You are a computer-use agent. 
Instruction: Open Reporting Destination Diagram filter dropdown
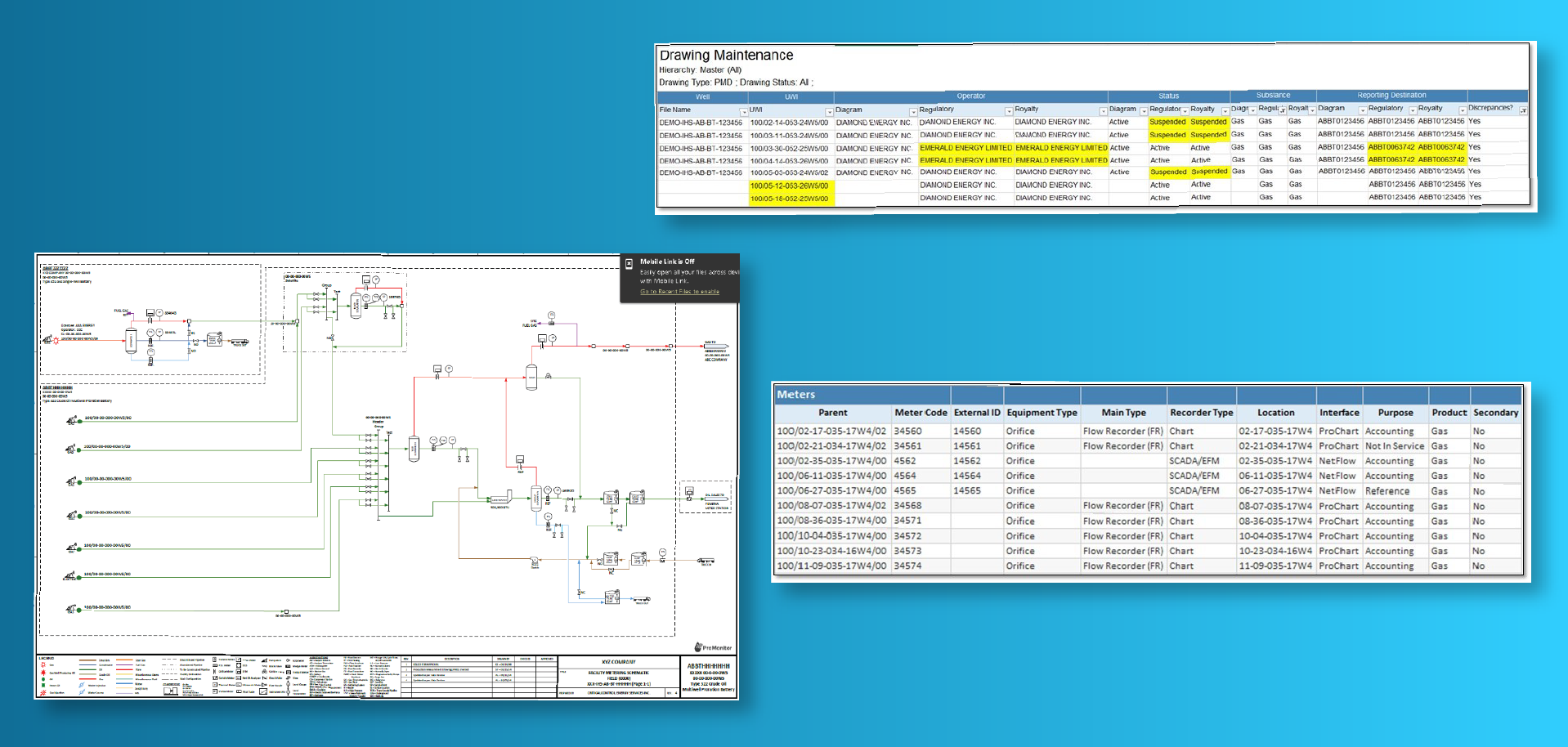[x=1362, y=111]
